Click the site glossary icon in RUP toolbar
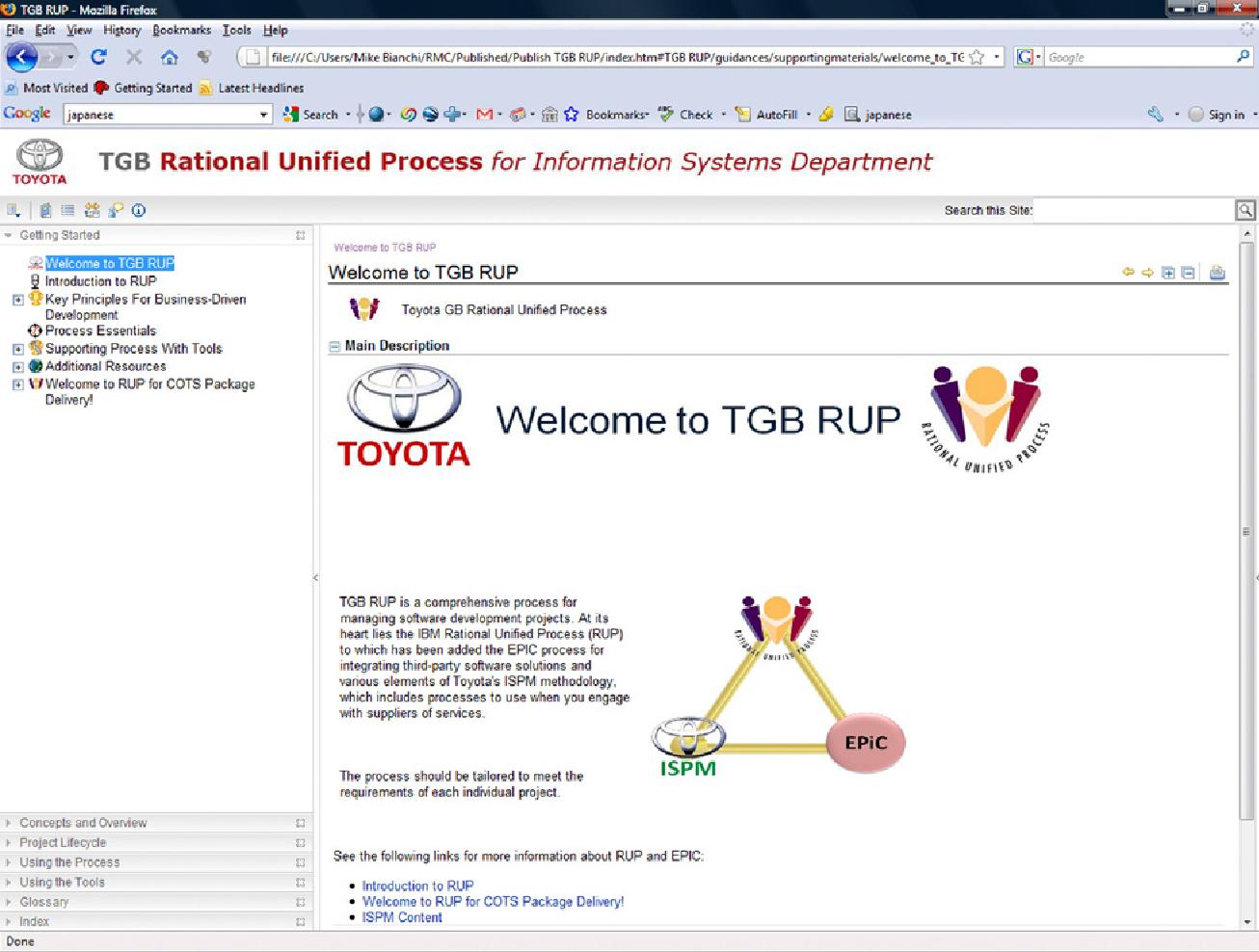 click(45, 210)
